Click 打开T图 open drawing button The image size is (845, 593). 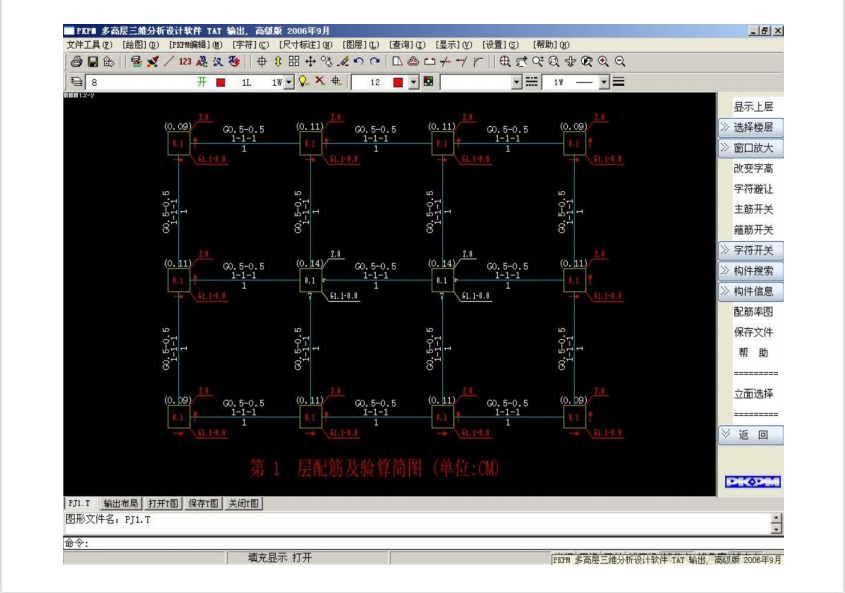[163, 504]
